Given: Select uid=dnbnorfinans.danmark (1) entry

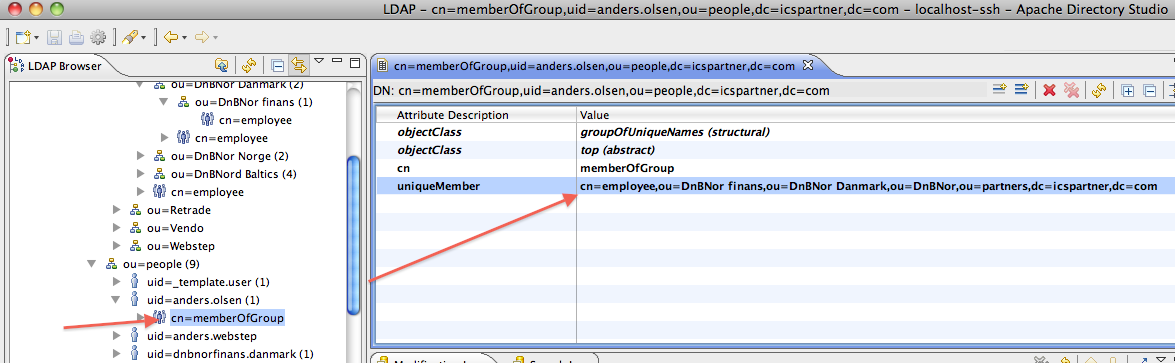Looking at the screenshot, I should click(230, 354).
